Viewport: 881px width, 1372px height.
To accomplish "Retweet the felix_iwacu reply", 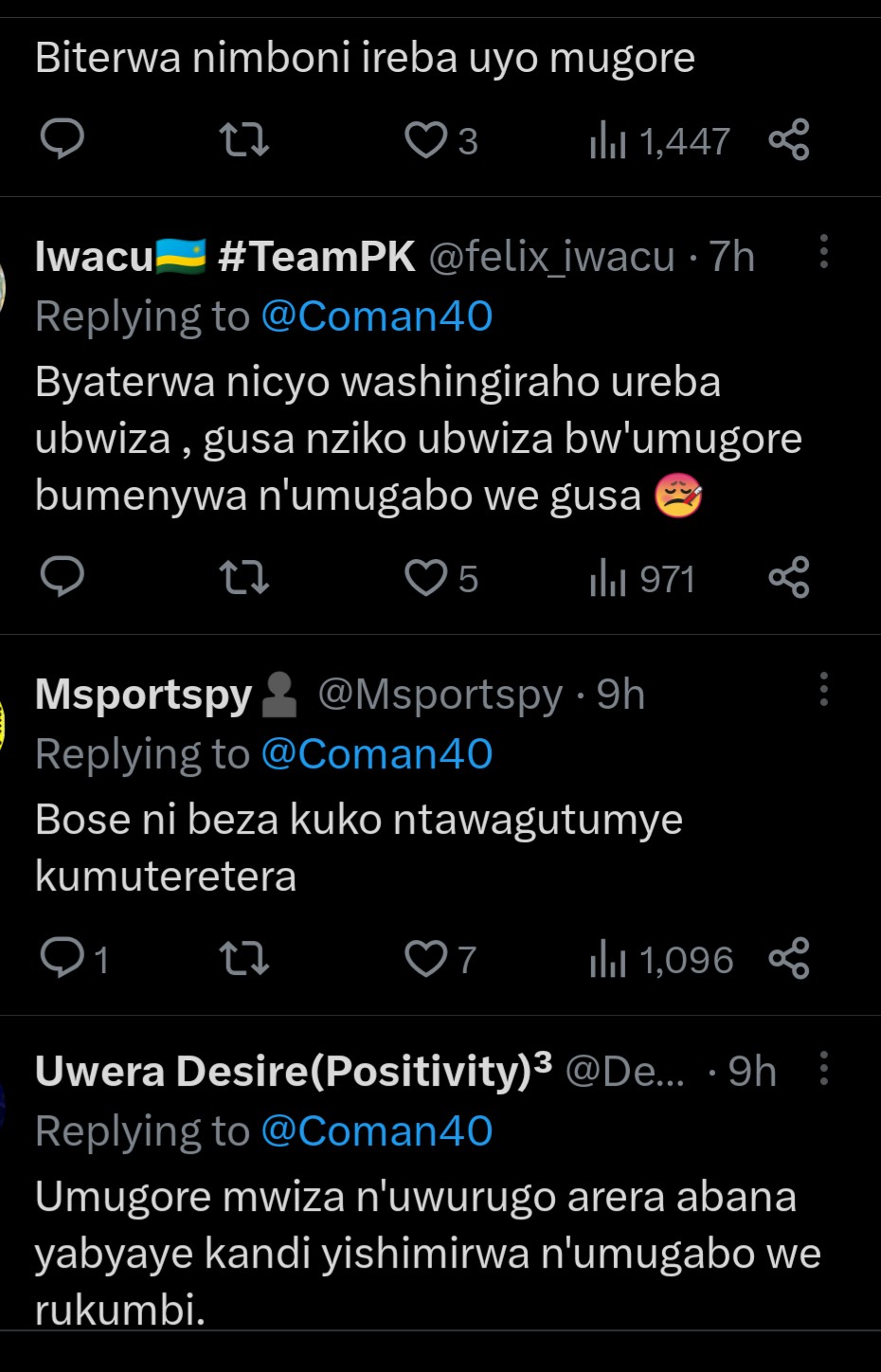I will point(244,578).
